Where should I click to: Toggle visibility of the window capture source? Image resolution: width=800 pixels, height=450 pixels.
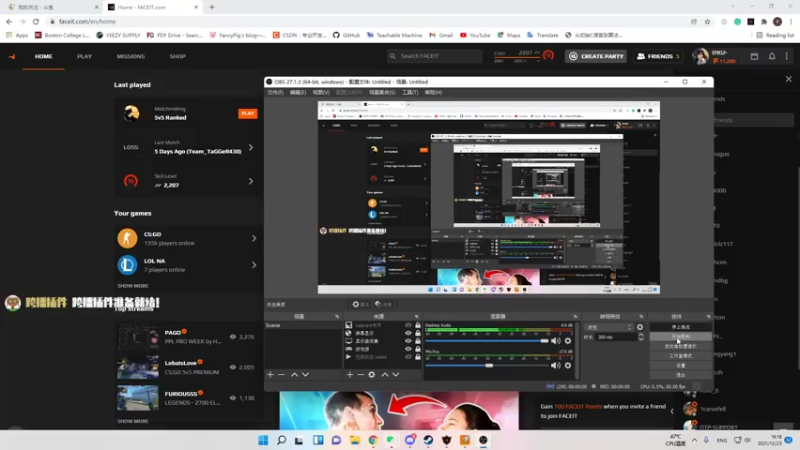408,325
